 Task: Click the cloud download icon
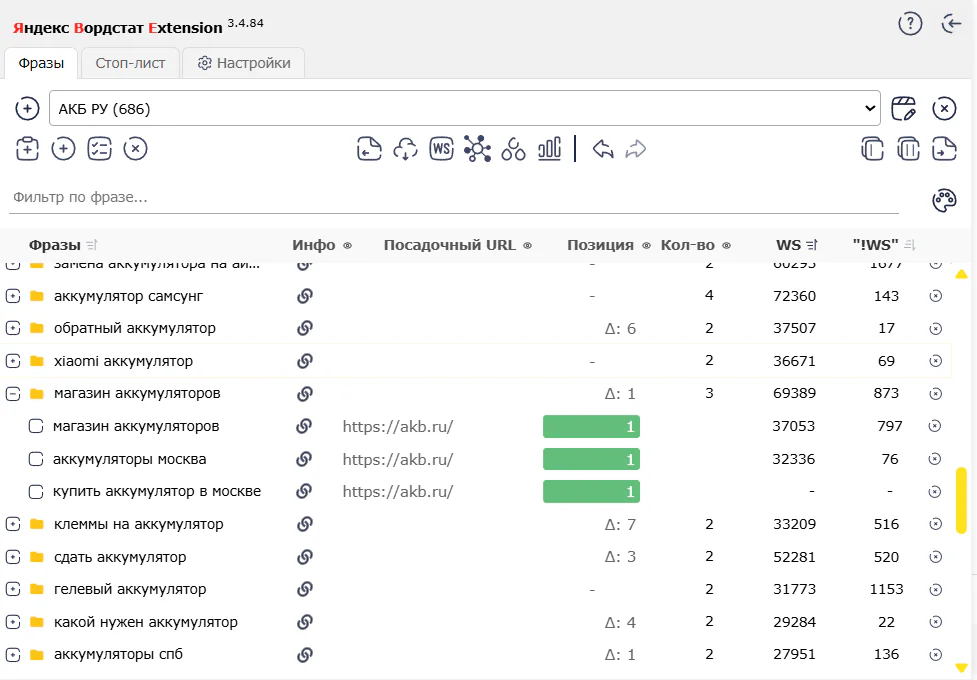point(405,149)
